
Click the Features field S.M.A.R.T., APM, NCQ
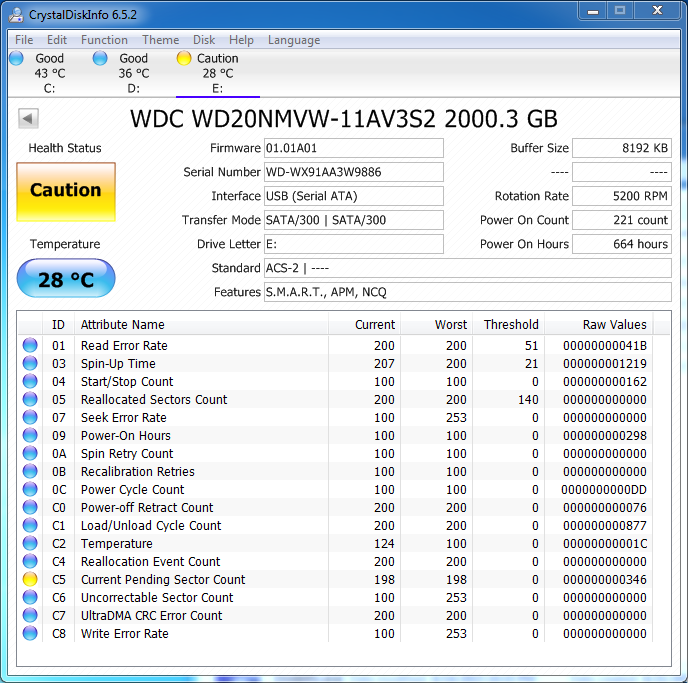click(468, 292)
